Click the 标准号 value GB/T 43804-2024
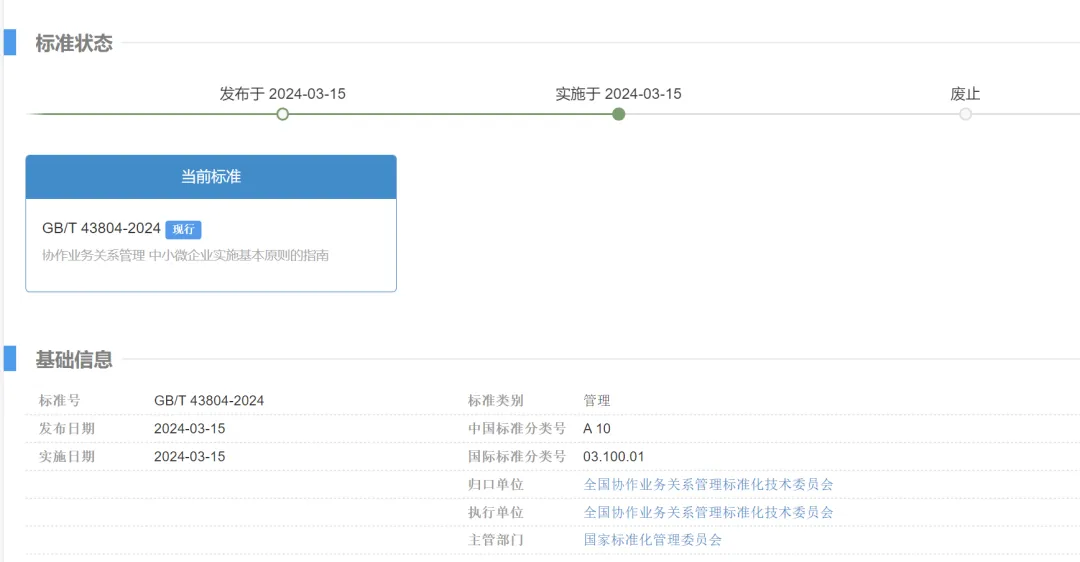Screen dimensions: 1080x562 tap(209, 400)
